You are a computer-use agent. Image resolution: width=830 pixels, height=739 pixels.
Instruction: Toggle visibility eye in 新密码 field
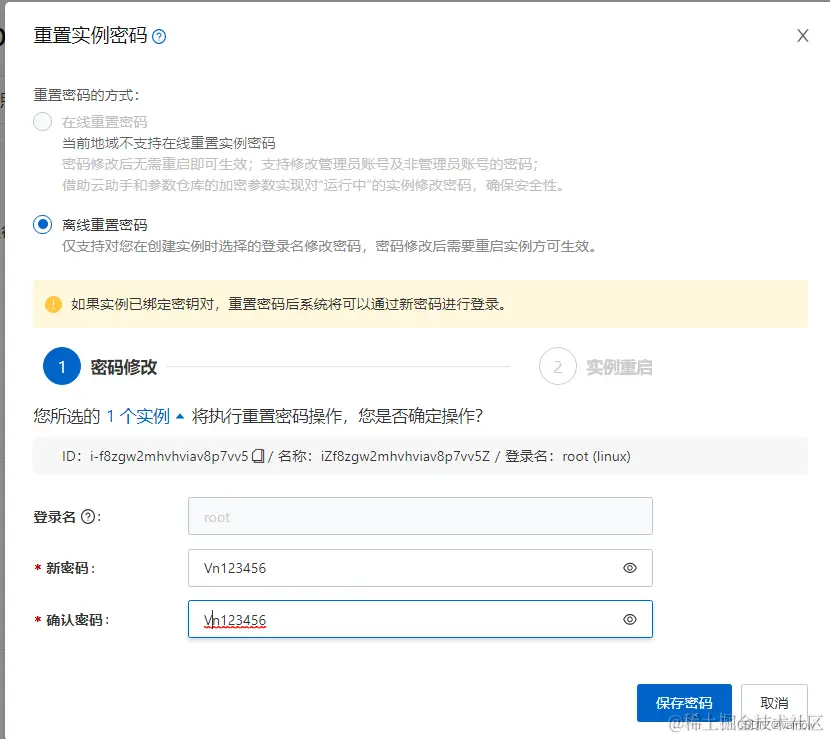pos(629,568)
